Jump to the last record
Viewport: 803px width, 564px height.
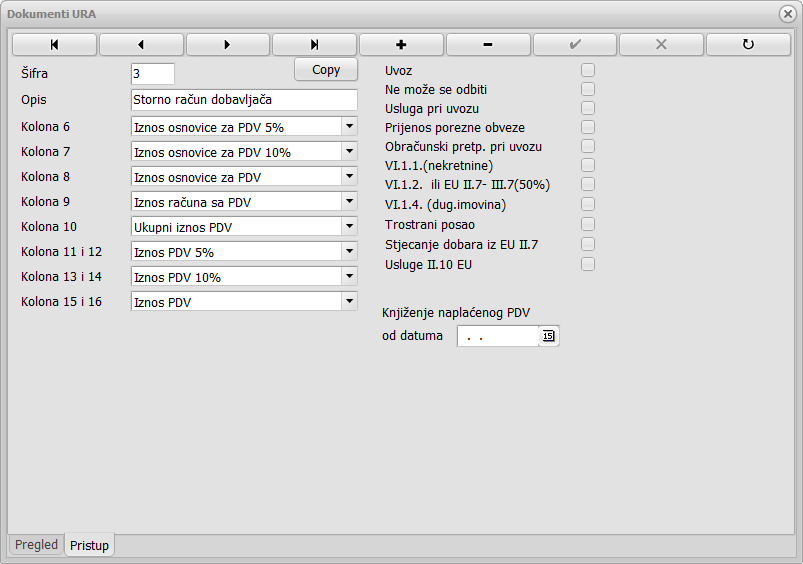tap(314, 45)
